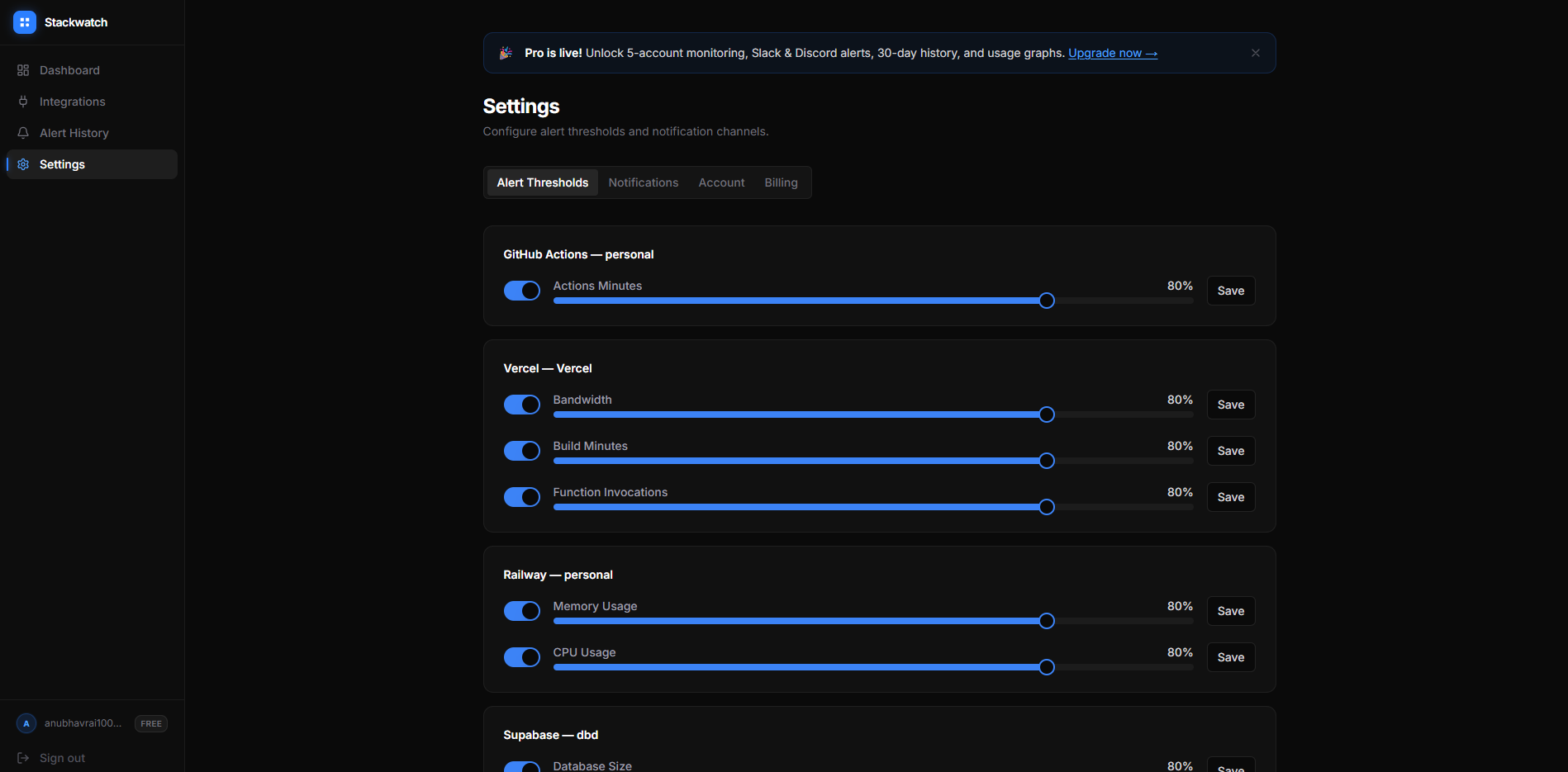Toggle the Memory Usage alert switch
1568x772 pixels.
click(x=521, y=611)
